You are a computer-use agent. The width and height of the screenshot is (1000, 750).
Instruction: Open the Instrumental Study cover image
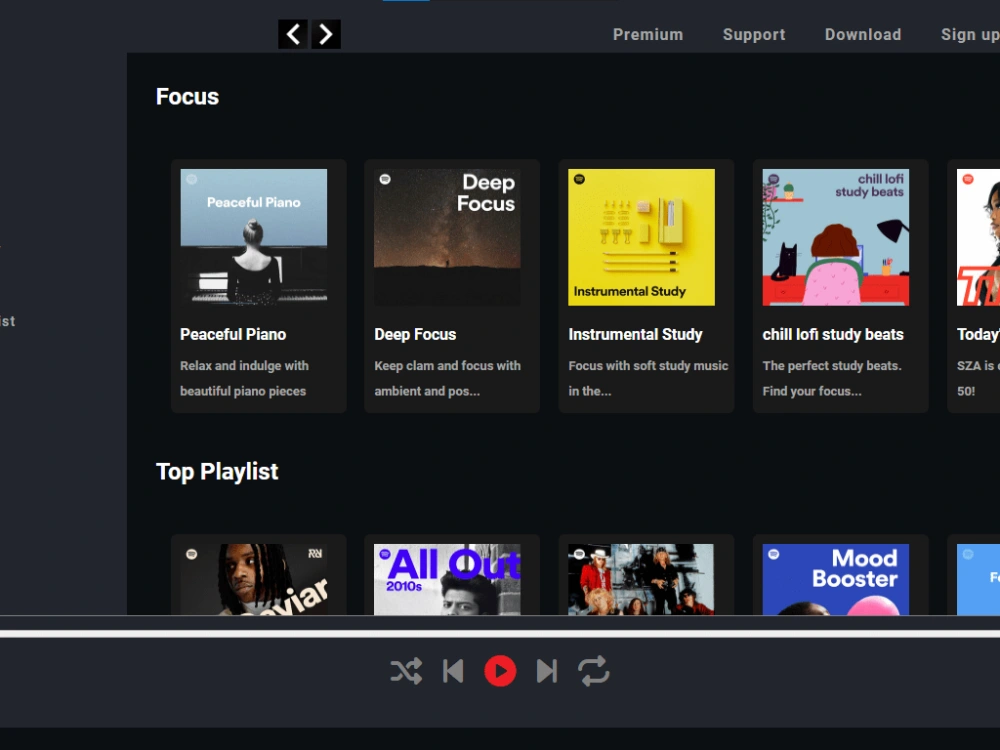tap(642, 237)
